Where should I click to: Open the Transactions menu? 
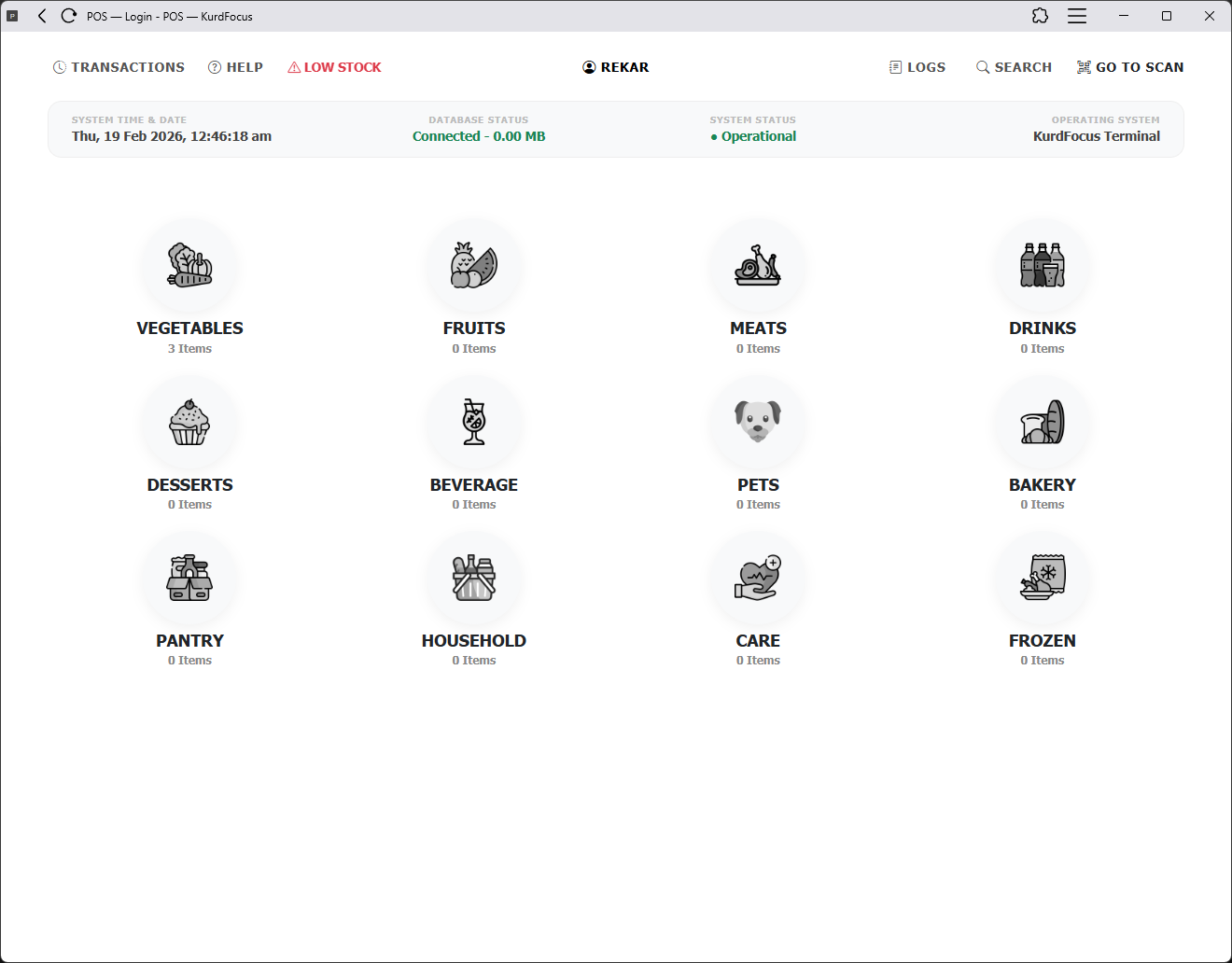[119, 67]
